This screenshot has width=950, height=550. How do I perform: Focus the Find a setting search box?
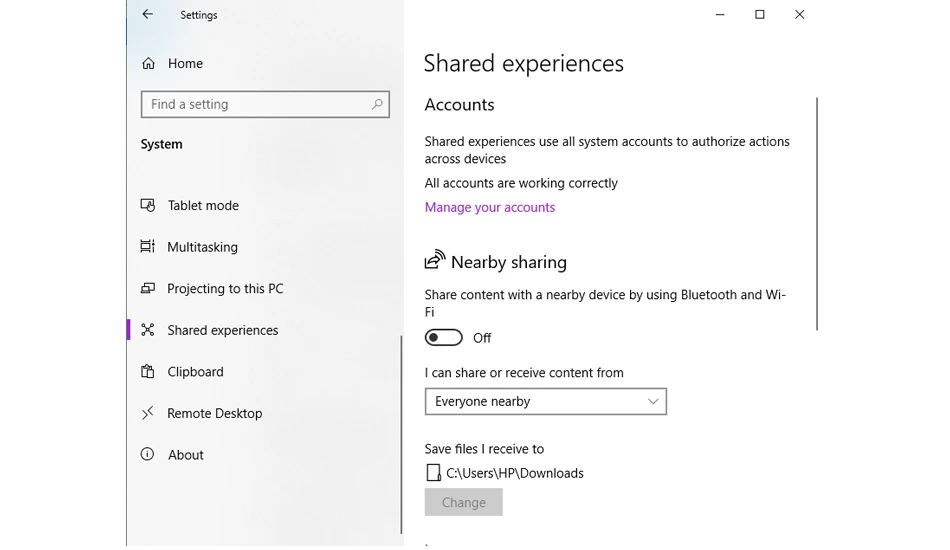(265, 104)
